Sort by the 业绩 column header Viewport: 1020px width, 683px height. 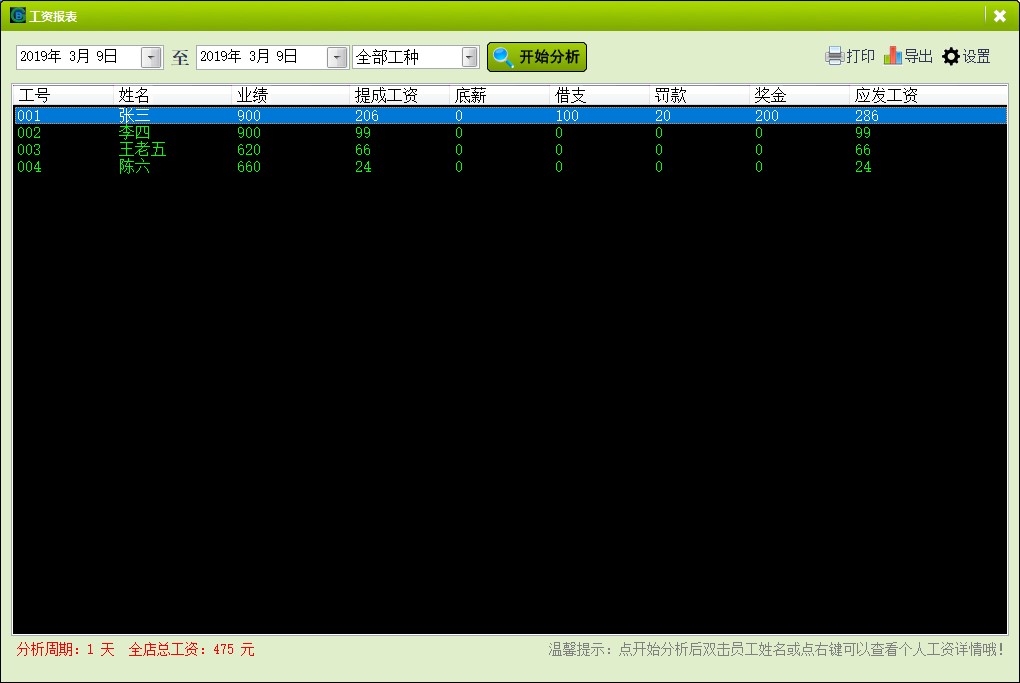[252, 96]
